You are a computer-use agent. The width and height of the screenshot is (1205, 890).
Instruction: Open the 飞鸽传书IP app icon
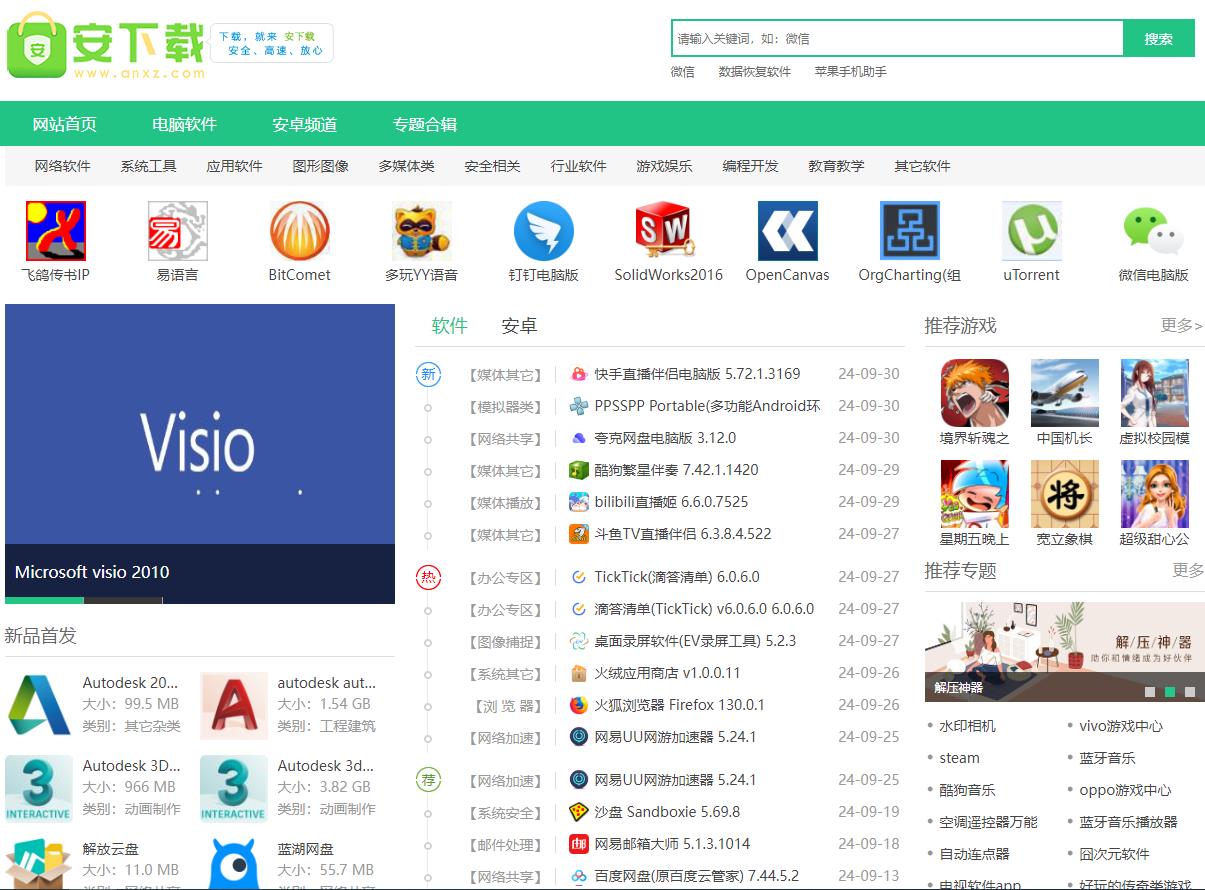point(56,231)
